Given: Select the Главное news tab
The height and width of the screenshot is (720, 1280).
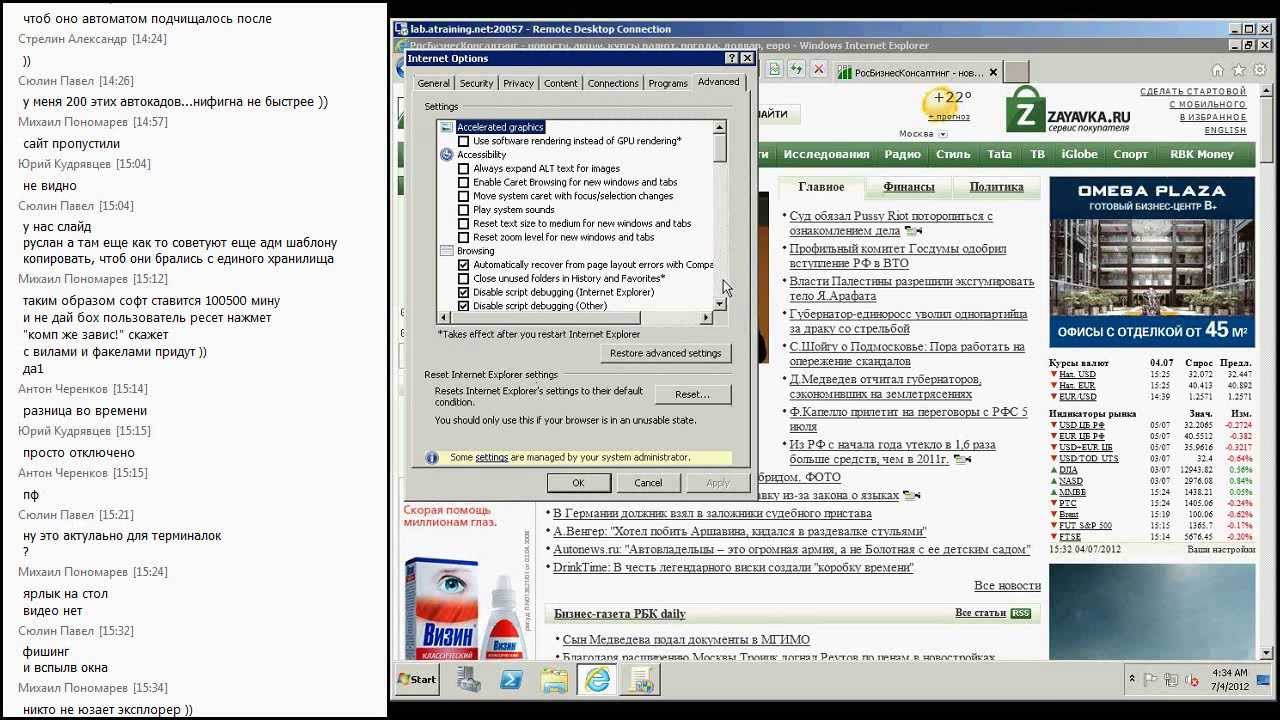Looking at the screenshot, I should point(821,187).
